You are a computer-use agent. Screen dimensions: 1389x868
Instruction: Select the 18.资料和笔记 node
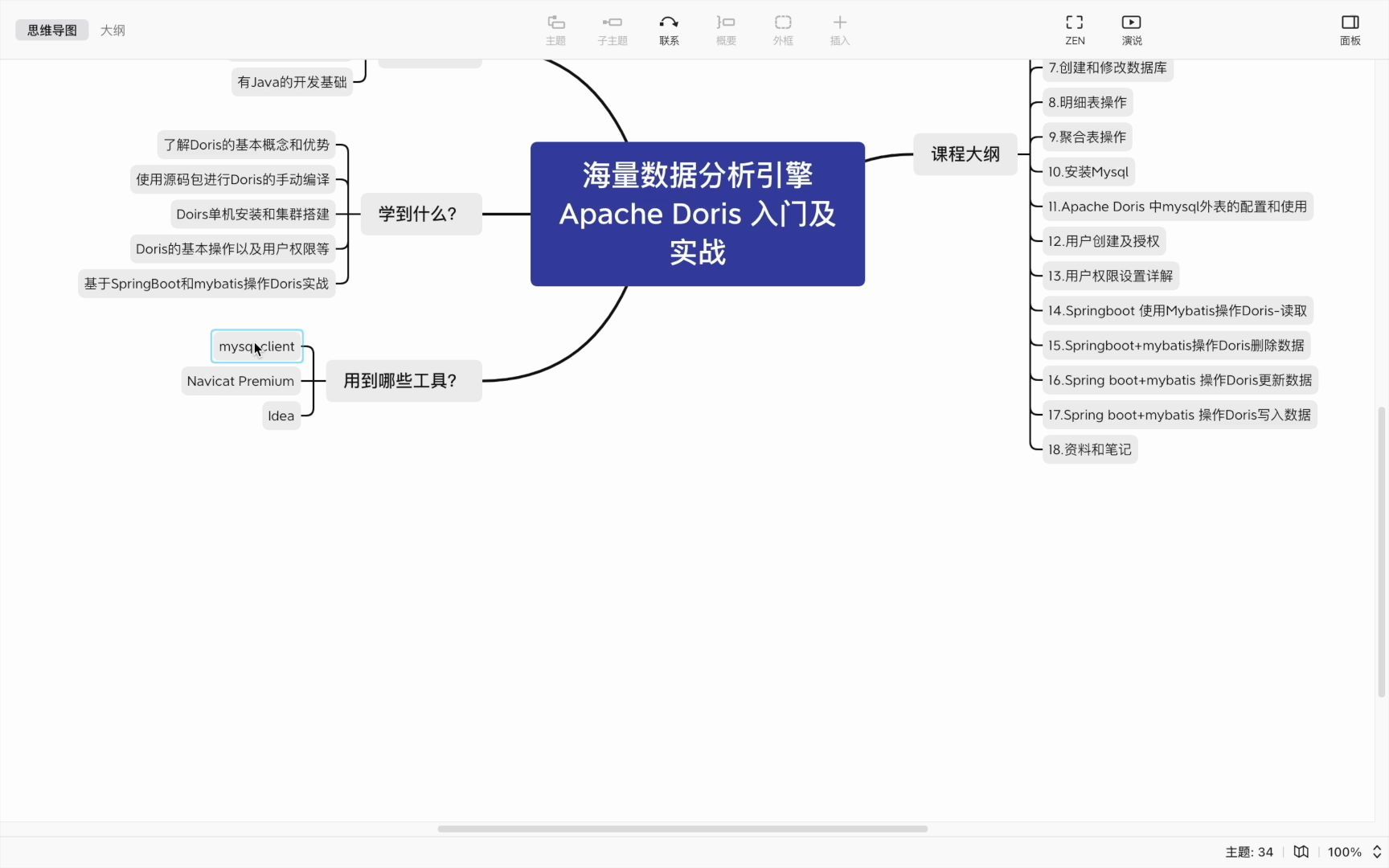click(x=1090, y=449)
